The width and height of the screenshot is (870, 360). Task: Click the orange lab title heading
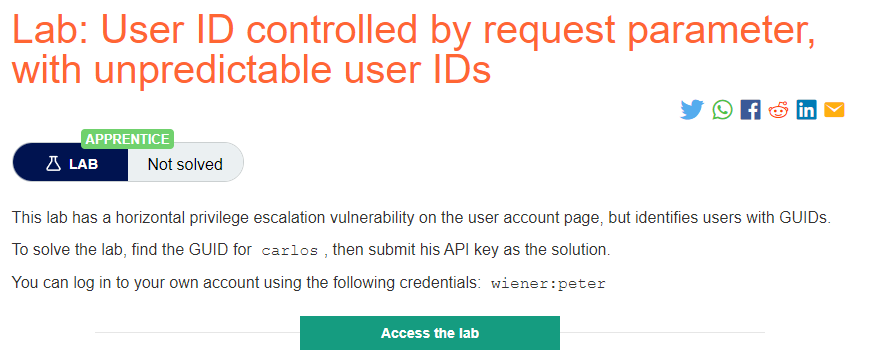click(413, 49)
